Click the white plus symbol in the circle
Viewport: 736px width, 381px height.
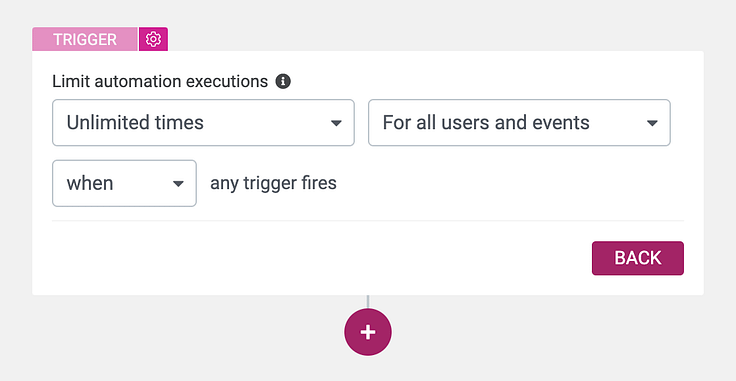point(368,332)
